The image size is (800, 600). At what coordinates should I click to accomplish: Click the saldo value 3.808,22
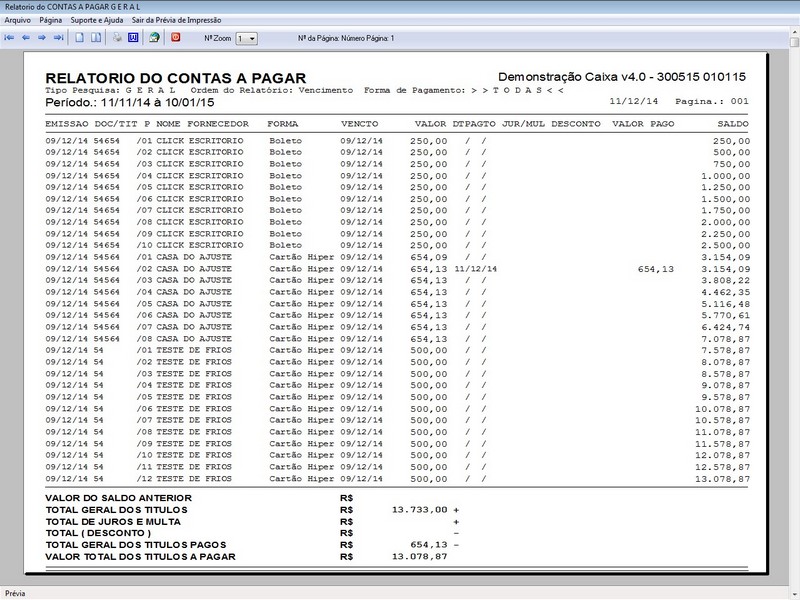point(726,281)
